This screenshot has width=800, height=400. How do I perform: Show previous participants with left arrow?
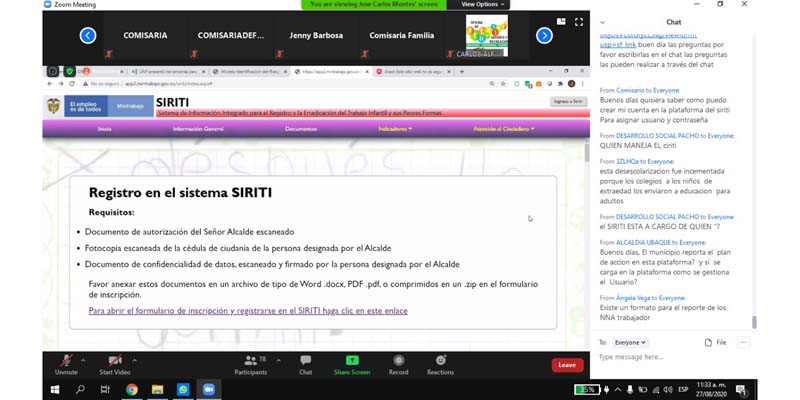coord(88,35)
